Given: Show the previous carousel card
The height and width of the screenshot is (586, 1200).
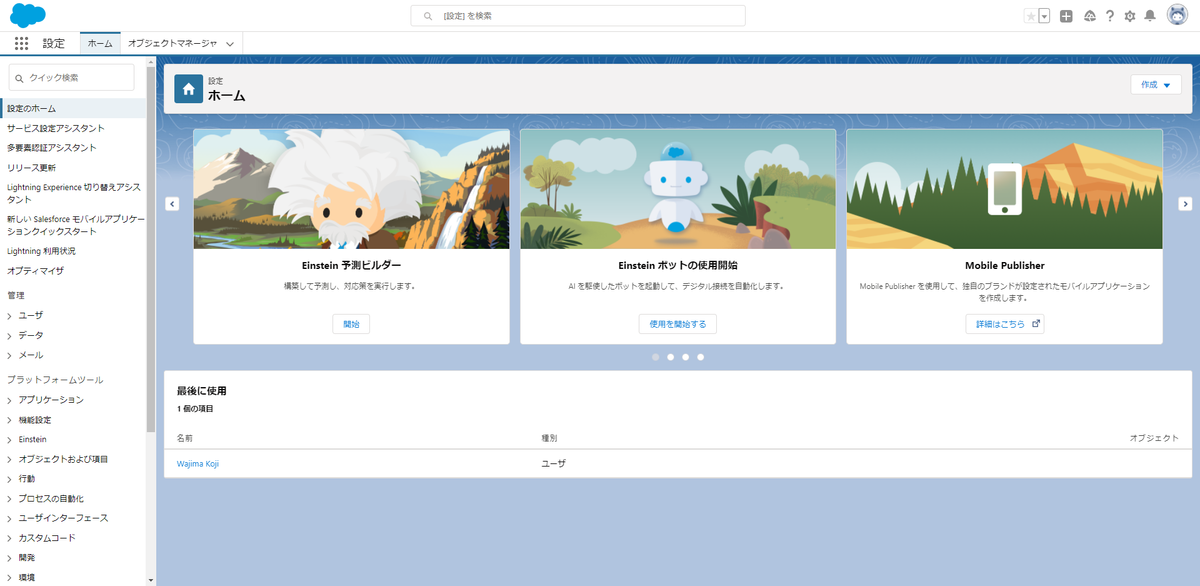Looking at the screenshot, I should click(x=172, y=203).
